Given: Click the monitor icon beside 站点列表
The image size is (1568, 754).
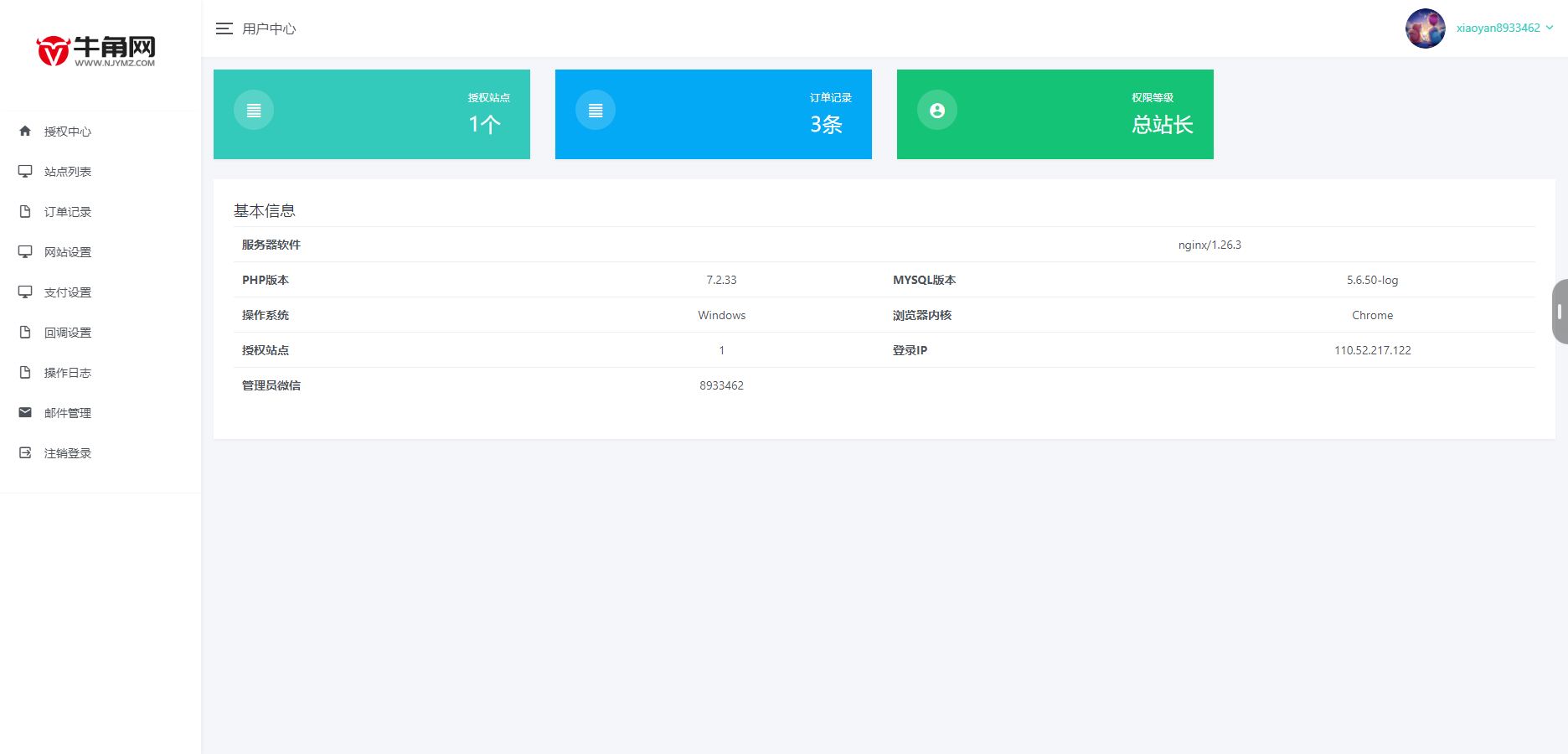Looking at the screenshot, I should pyautogui.click(x=25, y=171).
